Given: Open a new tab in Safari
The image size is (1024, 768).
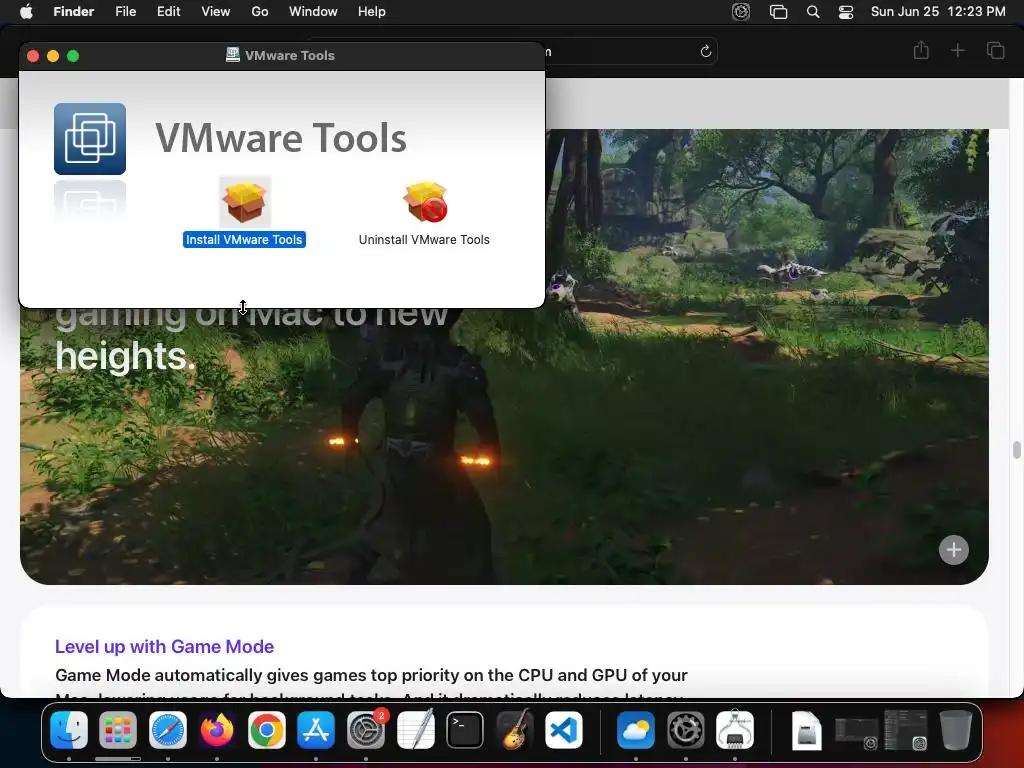Looking at the screenshot, I should click(x=957, y=50).
